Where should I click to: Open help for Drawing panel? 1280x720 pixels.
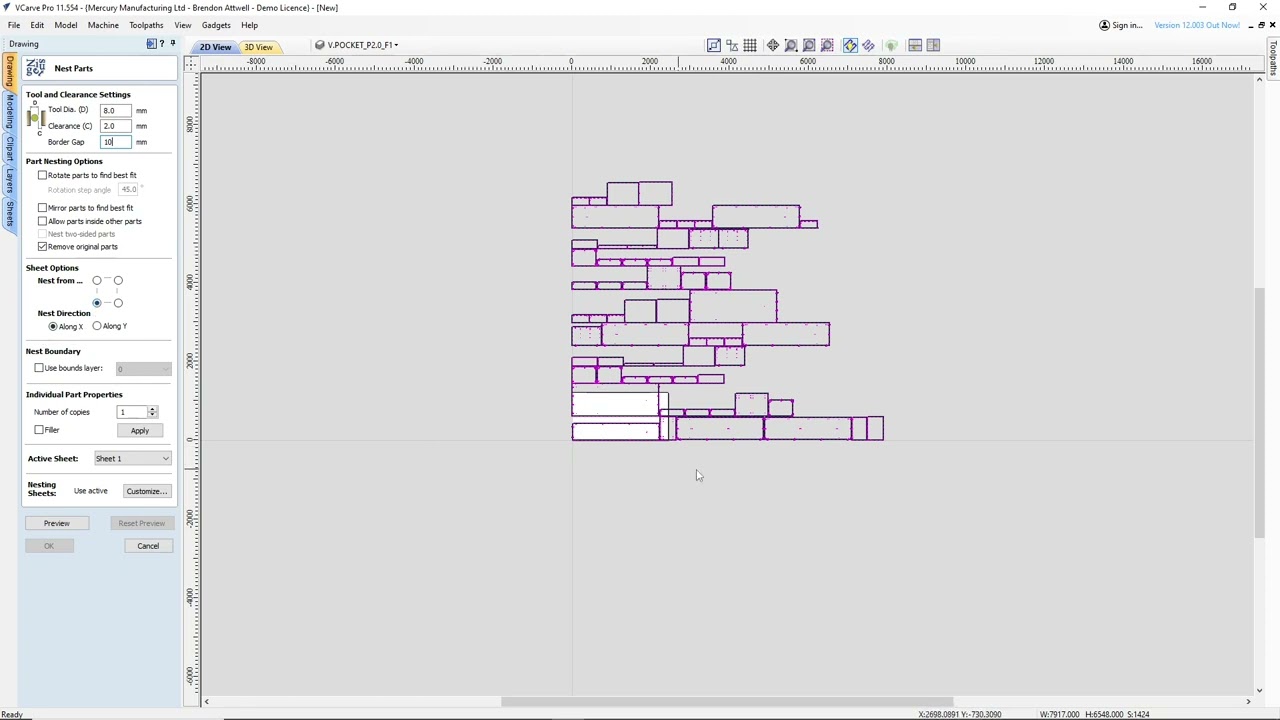[162, 44]
